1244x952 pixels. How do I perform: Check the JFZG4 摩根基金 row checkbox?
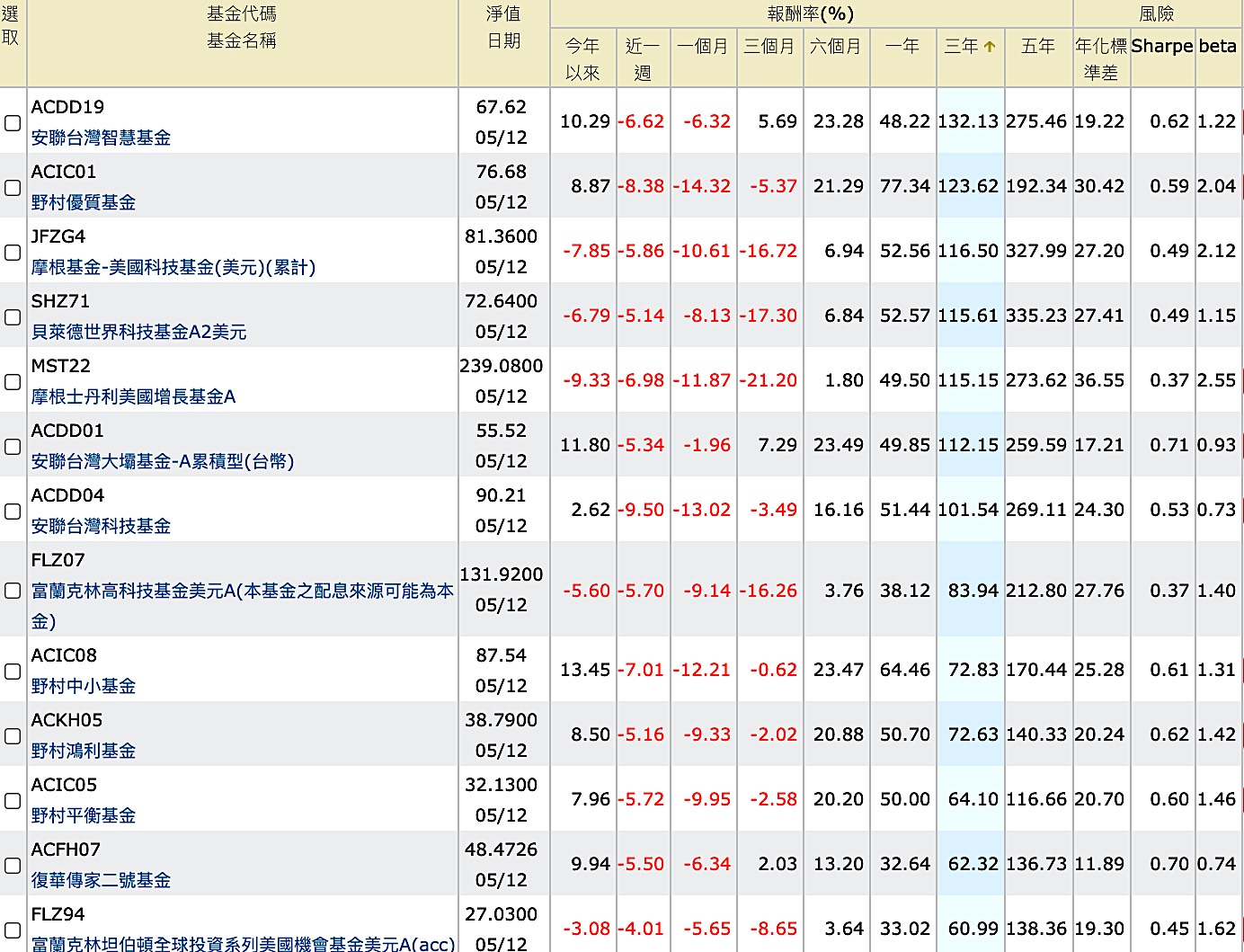[13, 252]
